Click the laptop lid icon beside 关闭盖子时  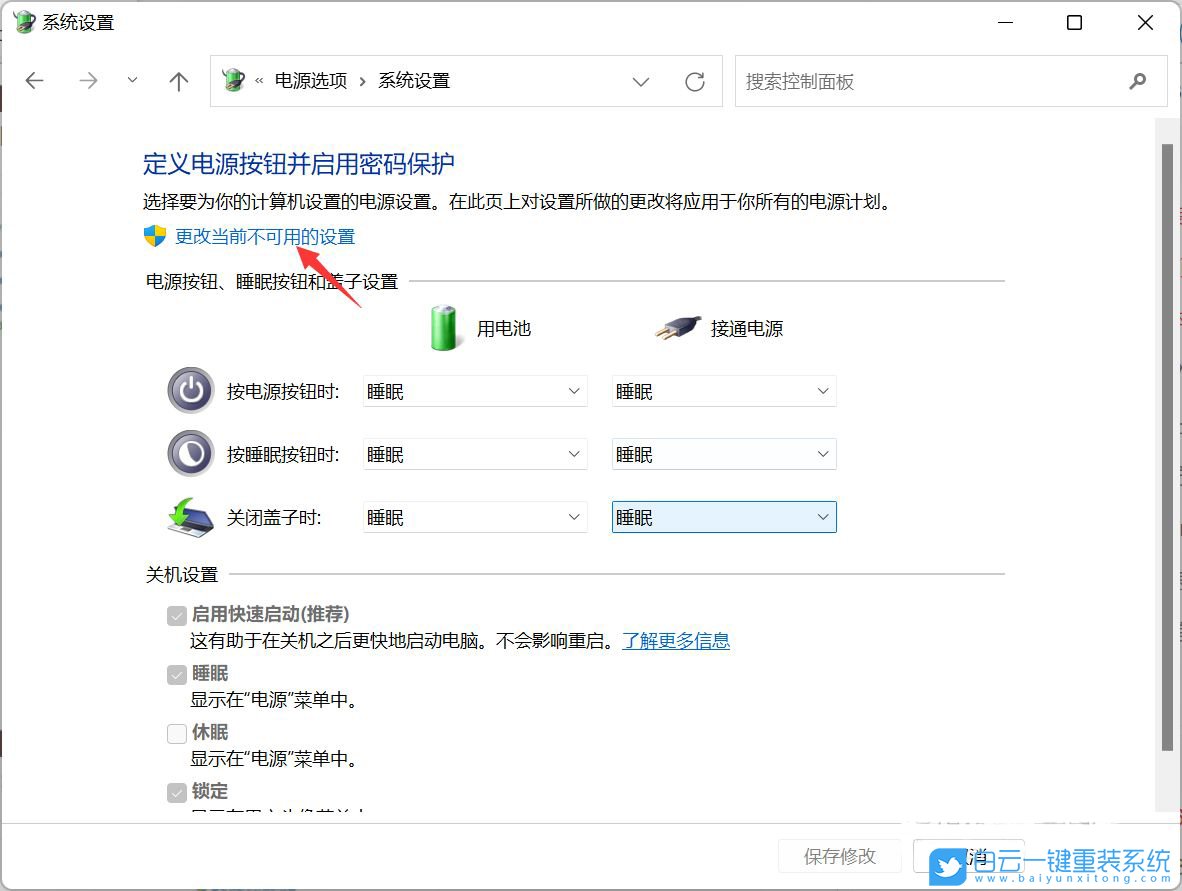coord(190,516)
